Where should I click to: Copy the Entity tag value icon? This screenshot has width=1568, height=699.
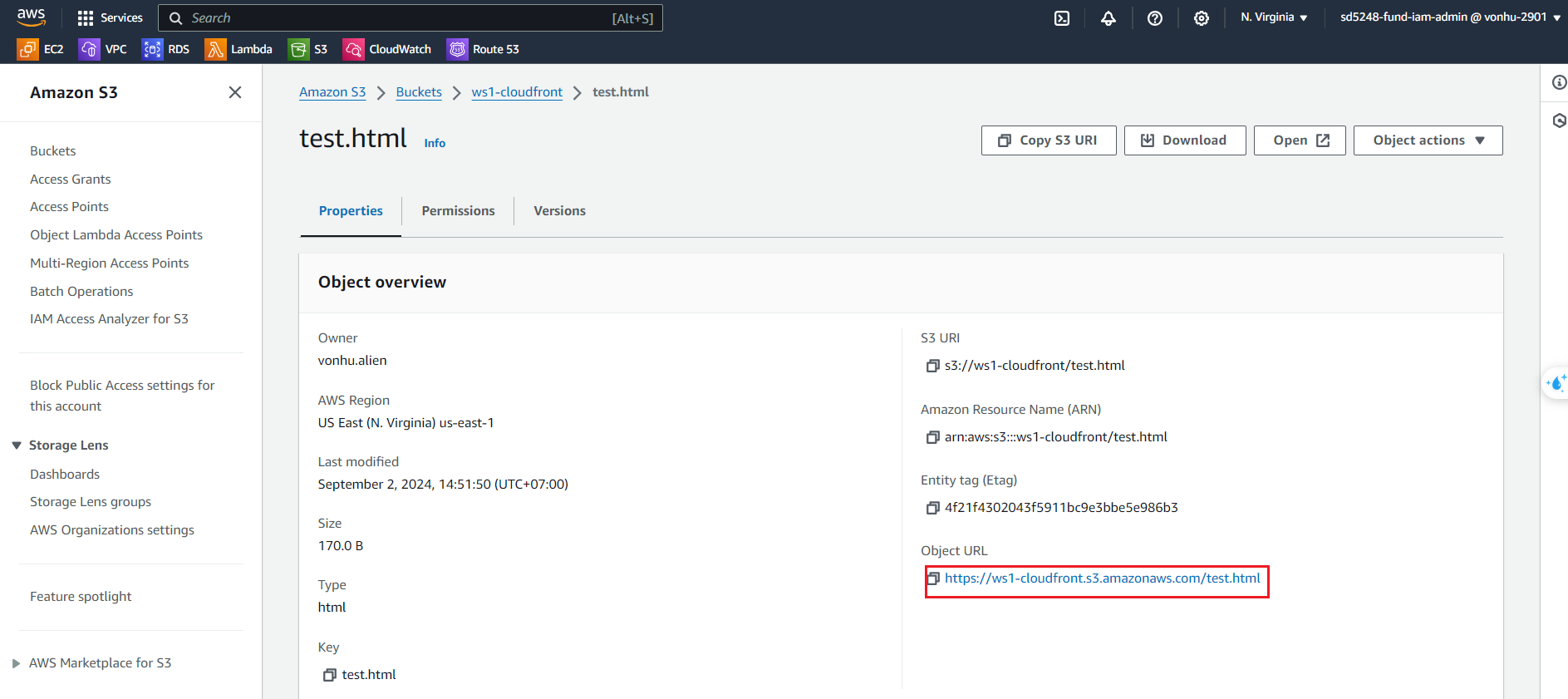click(932, 508)
